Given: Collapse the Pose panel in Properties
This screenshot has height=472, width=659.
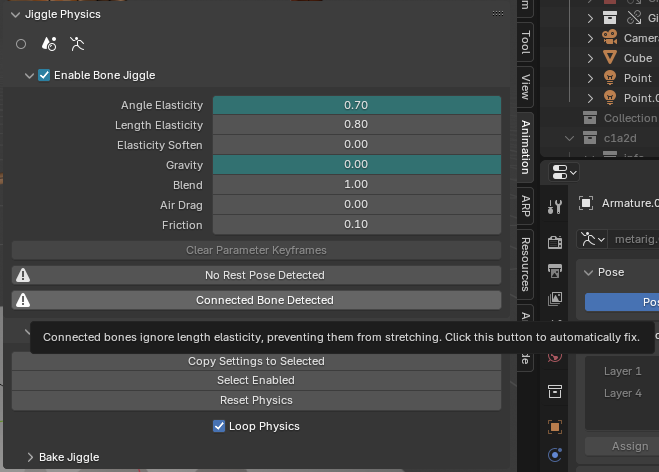Looking at the screenshot, I should [x=588, y=273].
